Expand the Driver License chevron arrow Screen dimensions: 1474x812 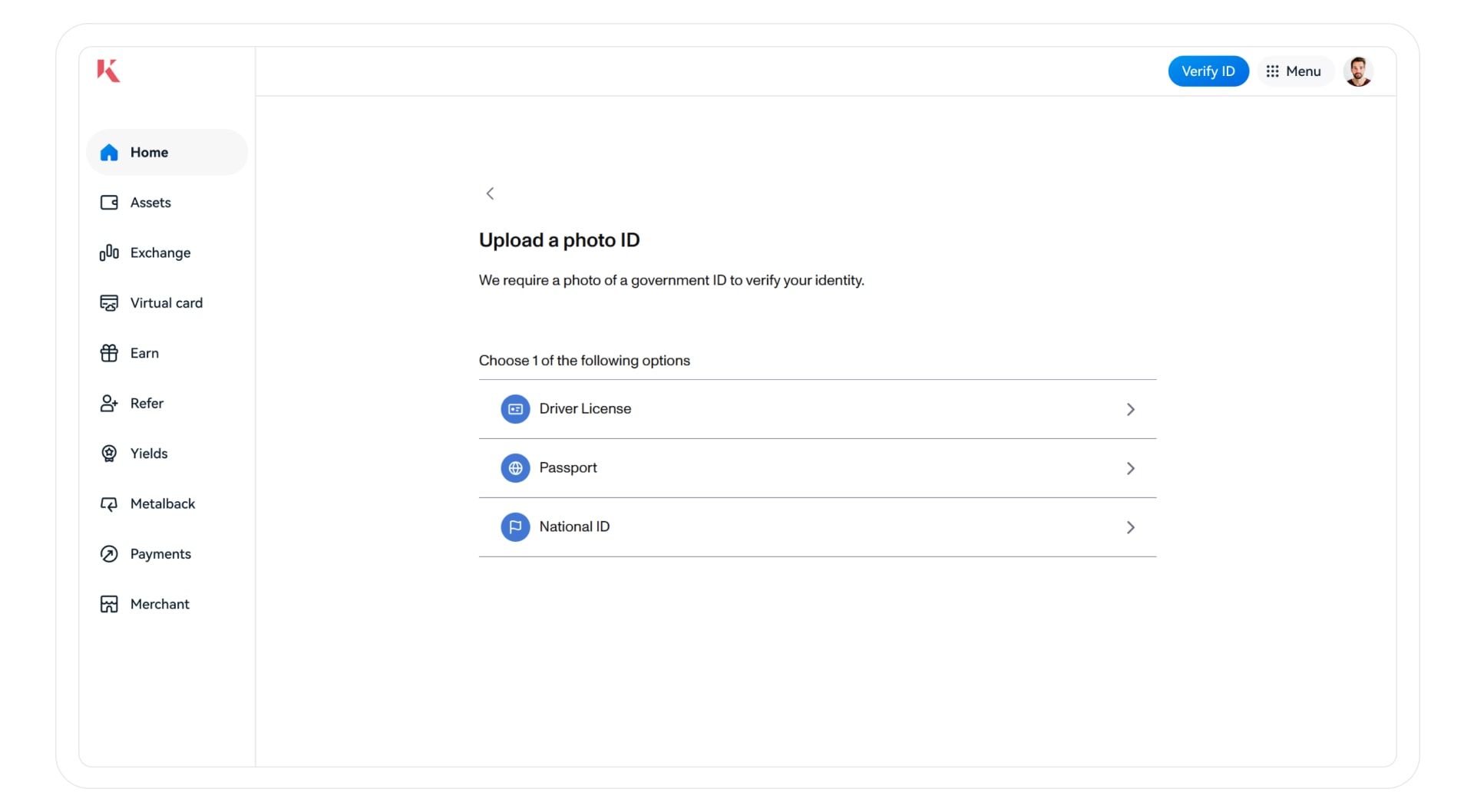pyautogui.click(x=1130, y=409)
